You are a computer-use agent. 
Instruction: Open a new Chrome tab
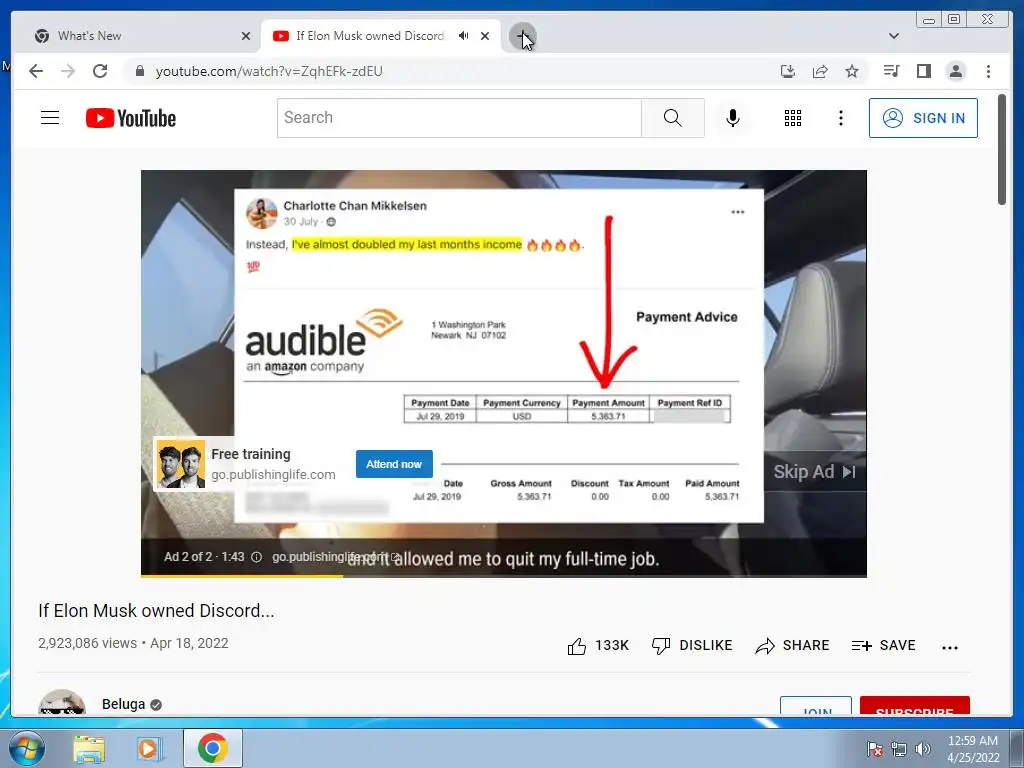pos(522,36)
